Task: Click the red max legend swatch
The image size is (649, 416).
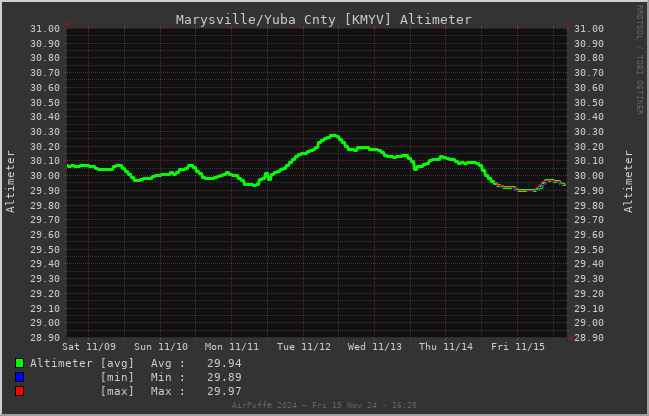Action: (19, 391)
